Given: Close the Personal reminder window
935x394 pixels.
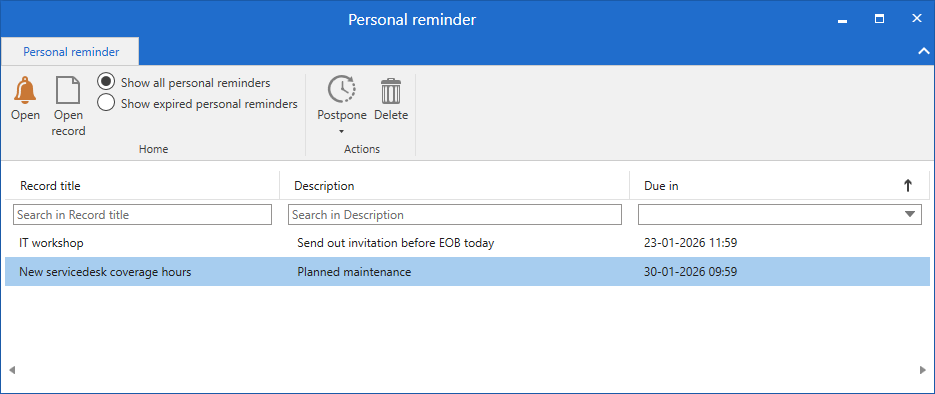Looking at the screenshot, I should [917, 18].
